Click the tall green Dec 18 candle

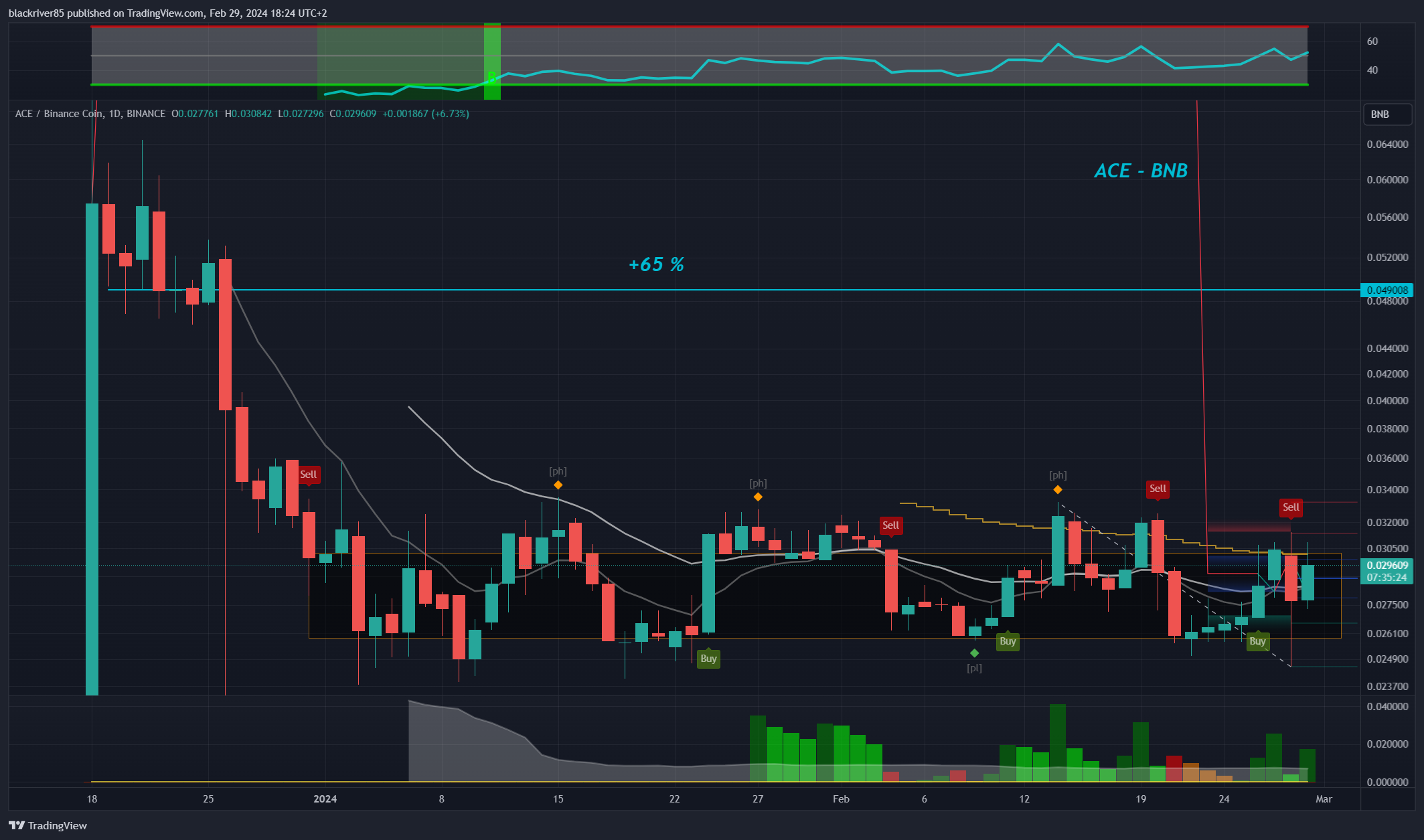[92, 449]
